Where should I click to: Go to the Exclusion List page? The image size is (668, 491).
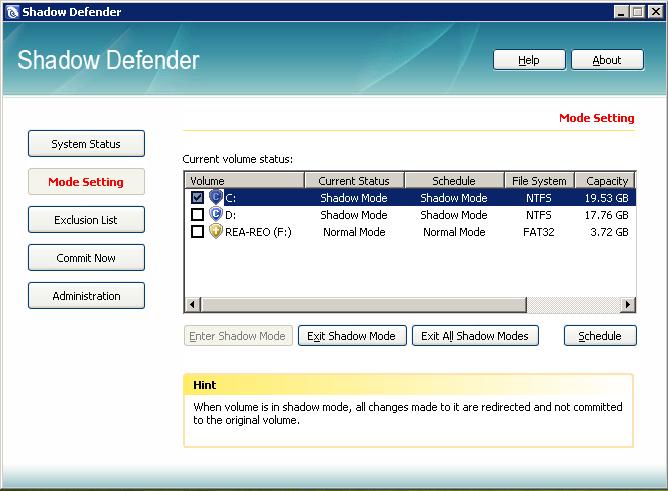[86, 220]
